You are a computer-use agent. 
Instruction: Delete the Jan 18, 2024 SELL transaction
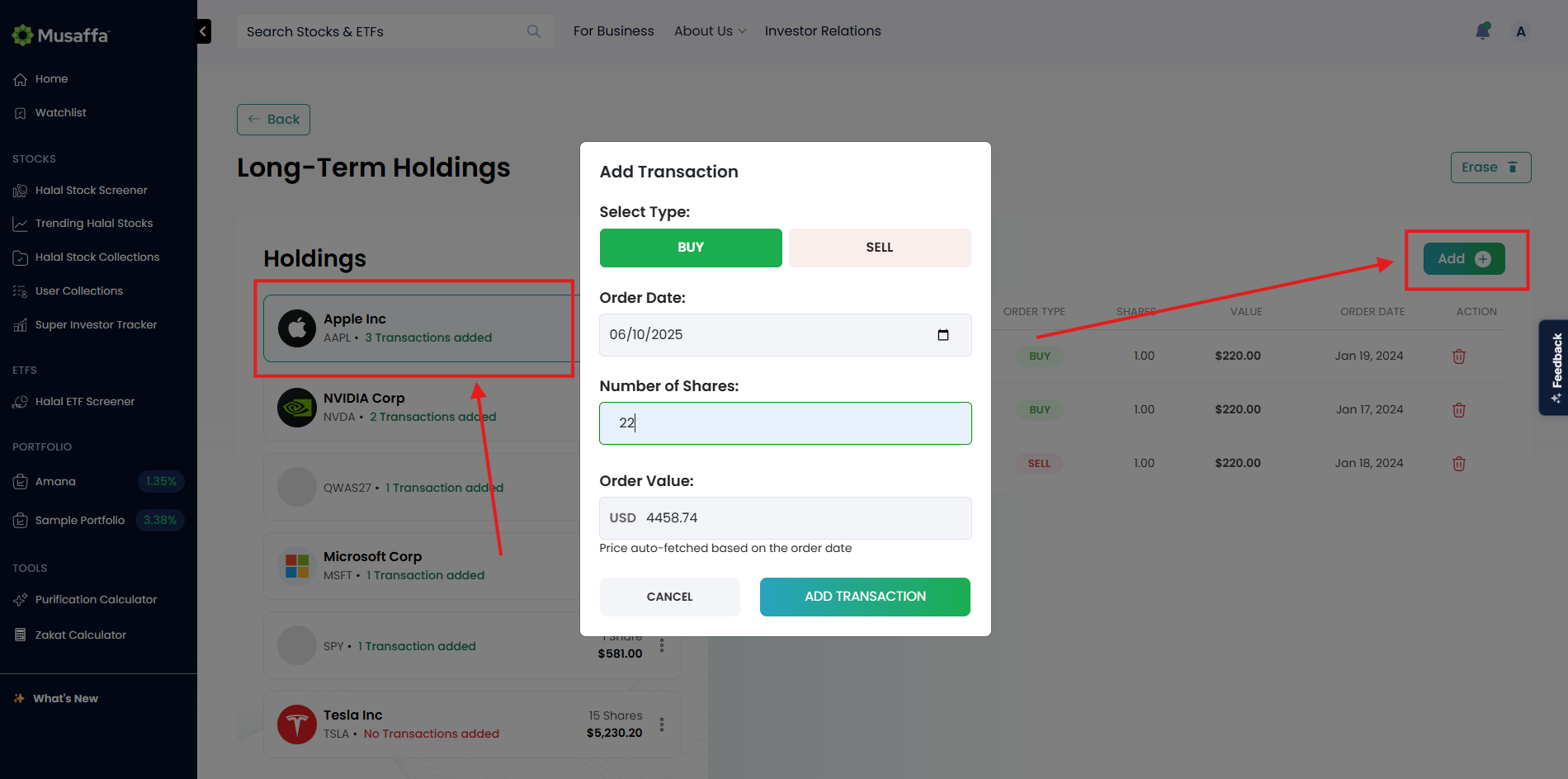click(1459, 464)
